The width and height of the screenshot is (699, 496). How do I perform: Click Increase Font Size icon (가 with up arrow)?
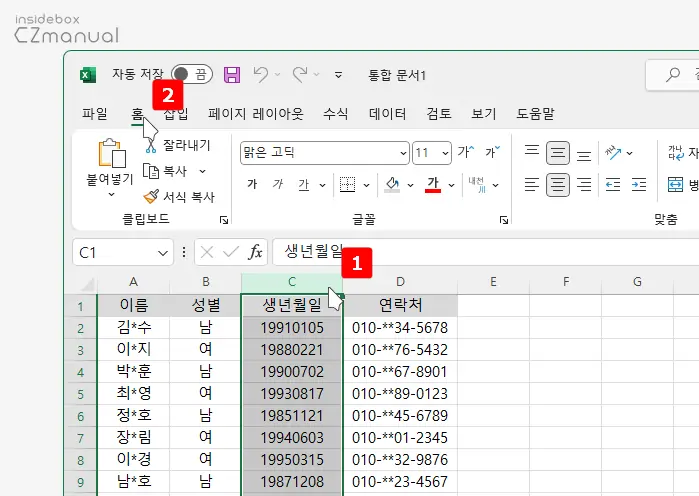(x=466, y=152)
